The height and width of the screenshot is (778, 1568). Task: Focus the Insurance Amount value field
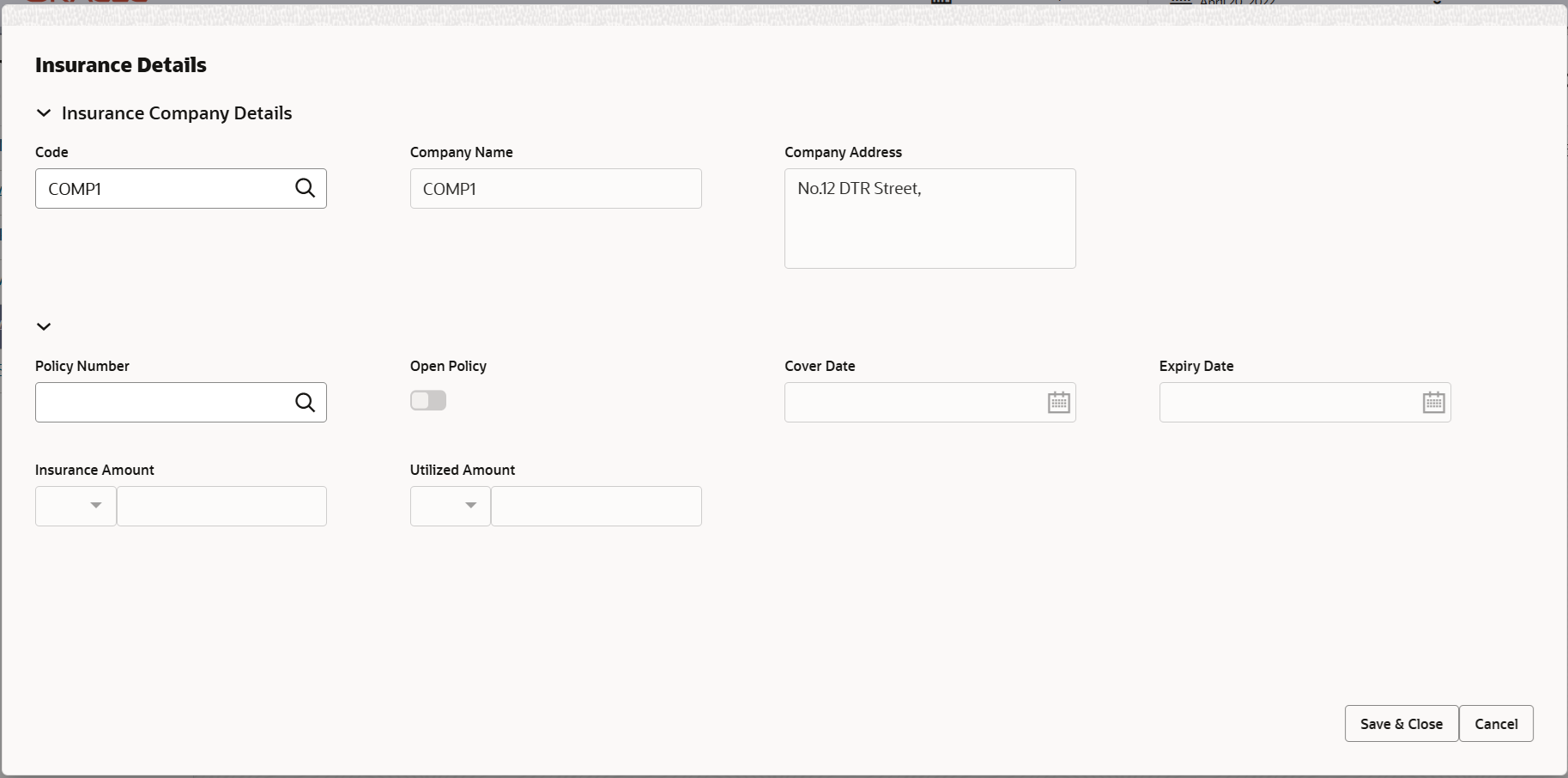tap(221, 506)
